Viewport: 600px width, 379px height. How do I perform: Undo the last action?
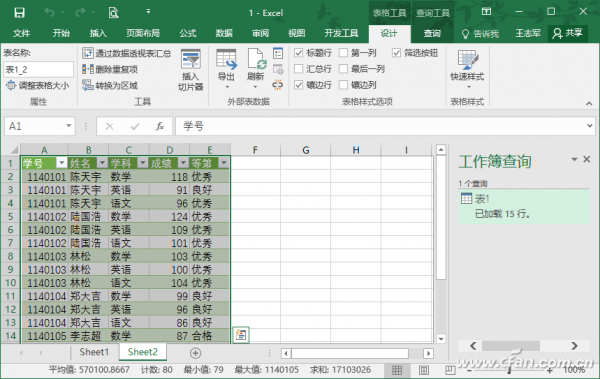pyautogui.click(x=50, y=13)
